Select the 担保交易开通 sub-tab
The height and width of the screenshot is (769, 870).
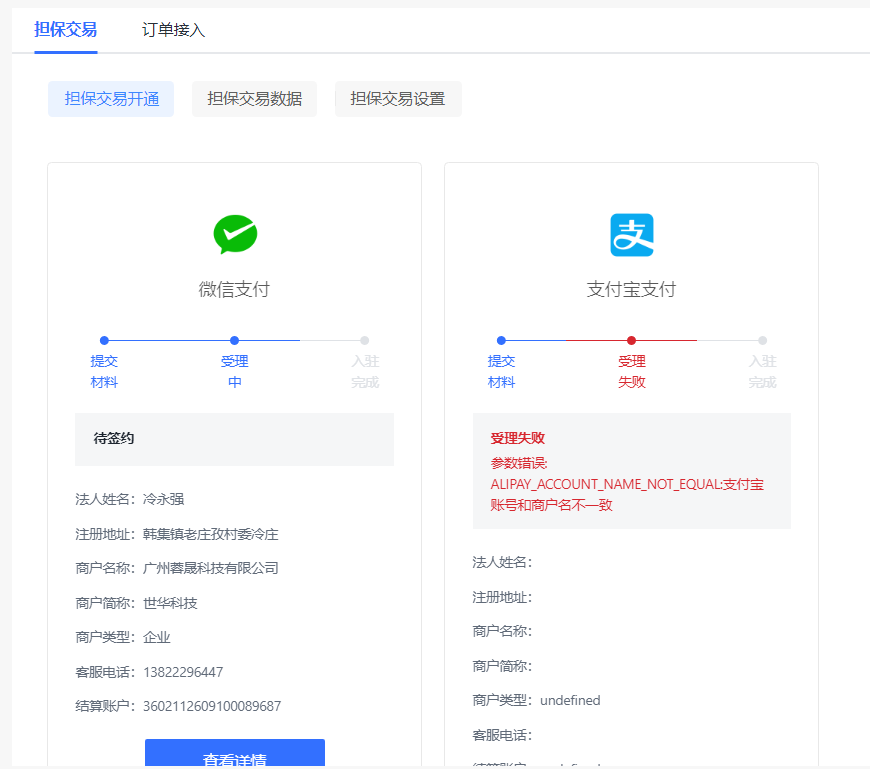111,99
